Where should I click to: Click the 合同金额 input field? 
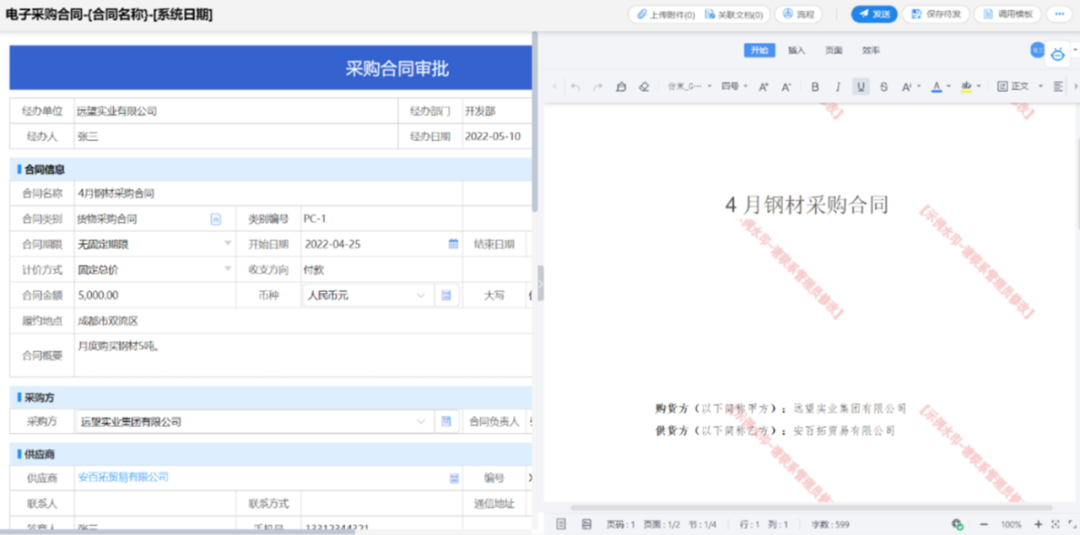pos(150,296)
